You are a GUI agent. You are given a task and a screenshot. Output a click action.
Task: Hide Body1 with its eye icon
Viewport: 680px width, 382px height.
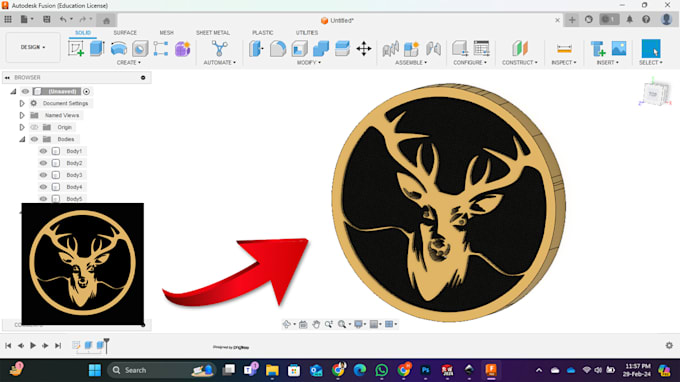[43, 151]
